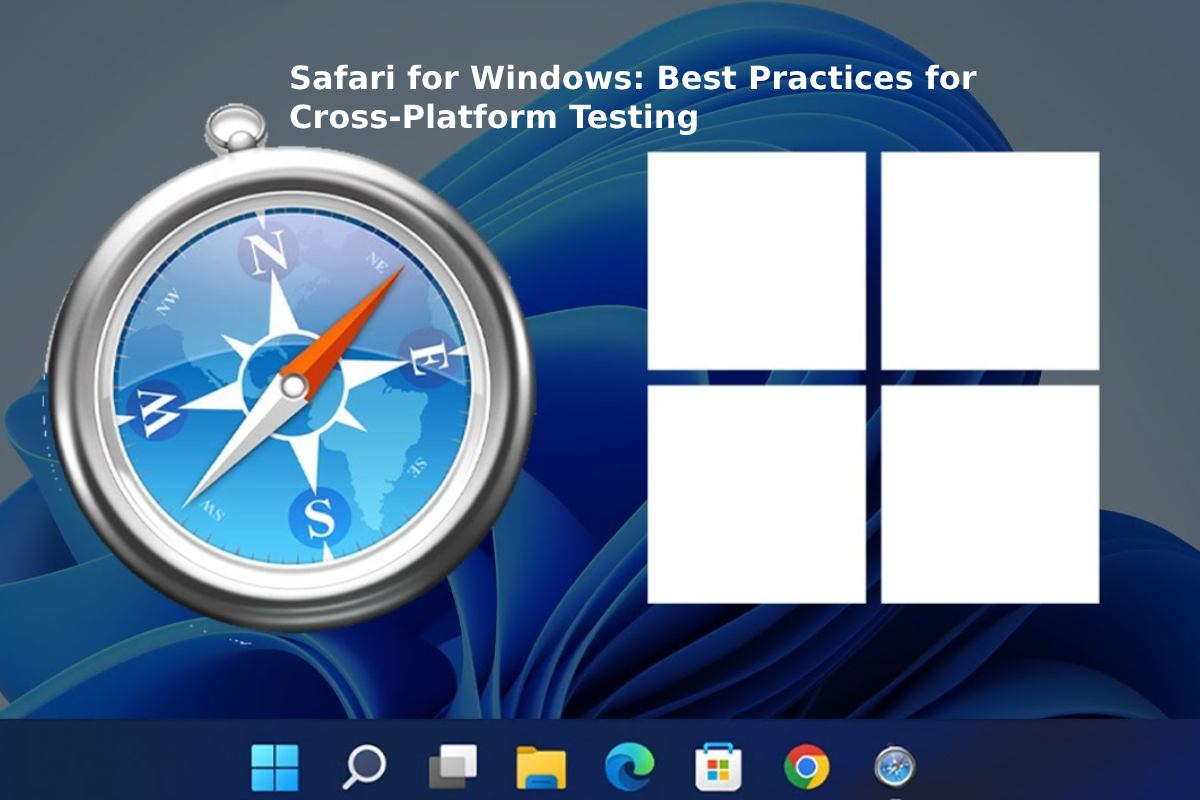Viewport: 1200px width, 800px height.
Task: Launch Safari from the taskbar
Action: (894, 768)
